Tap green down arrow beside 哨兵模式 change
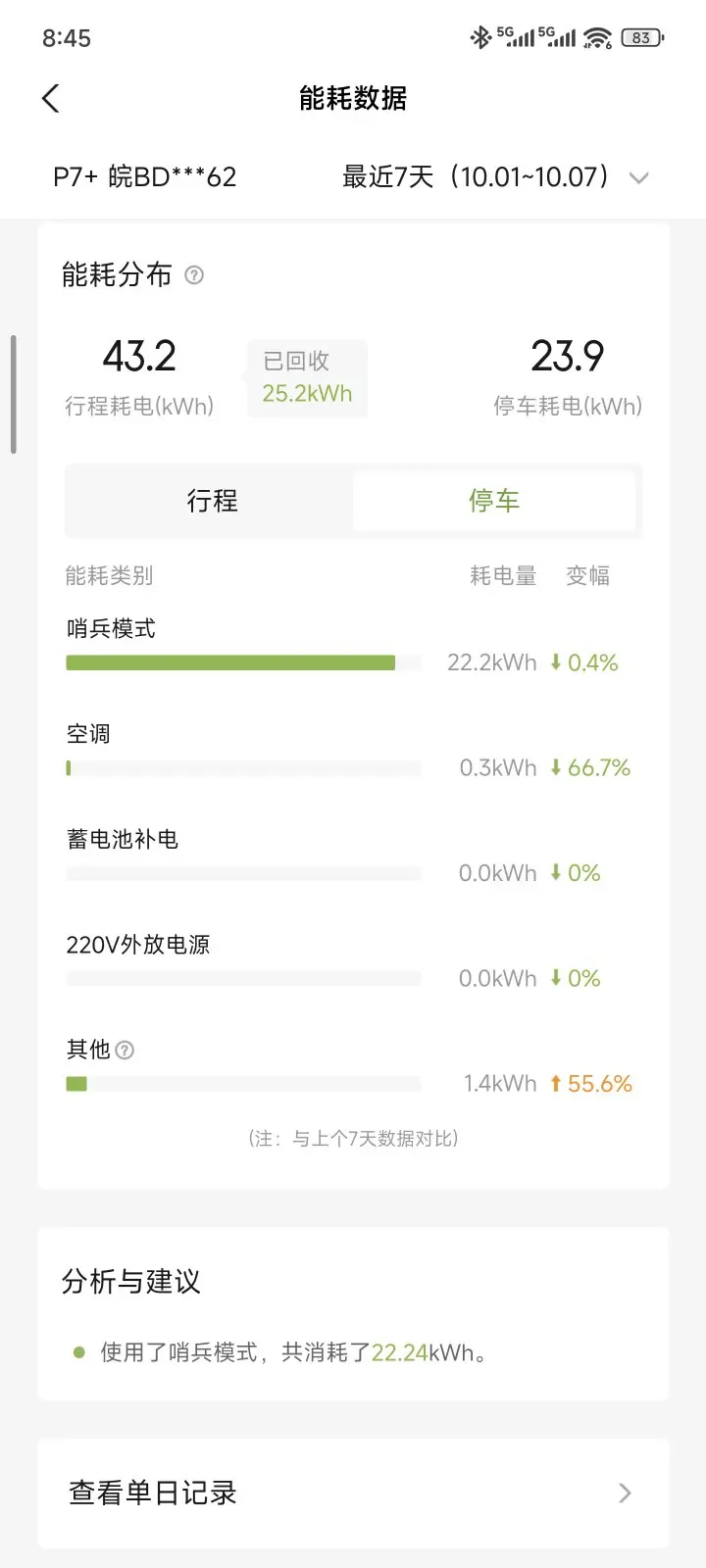Viewport: 706px width, 1568px height. click(556, 663)
